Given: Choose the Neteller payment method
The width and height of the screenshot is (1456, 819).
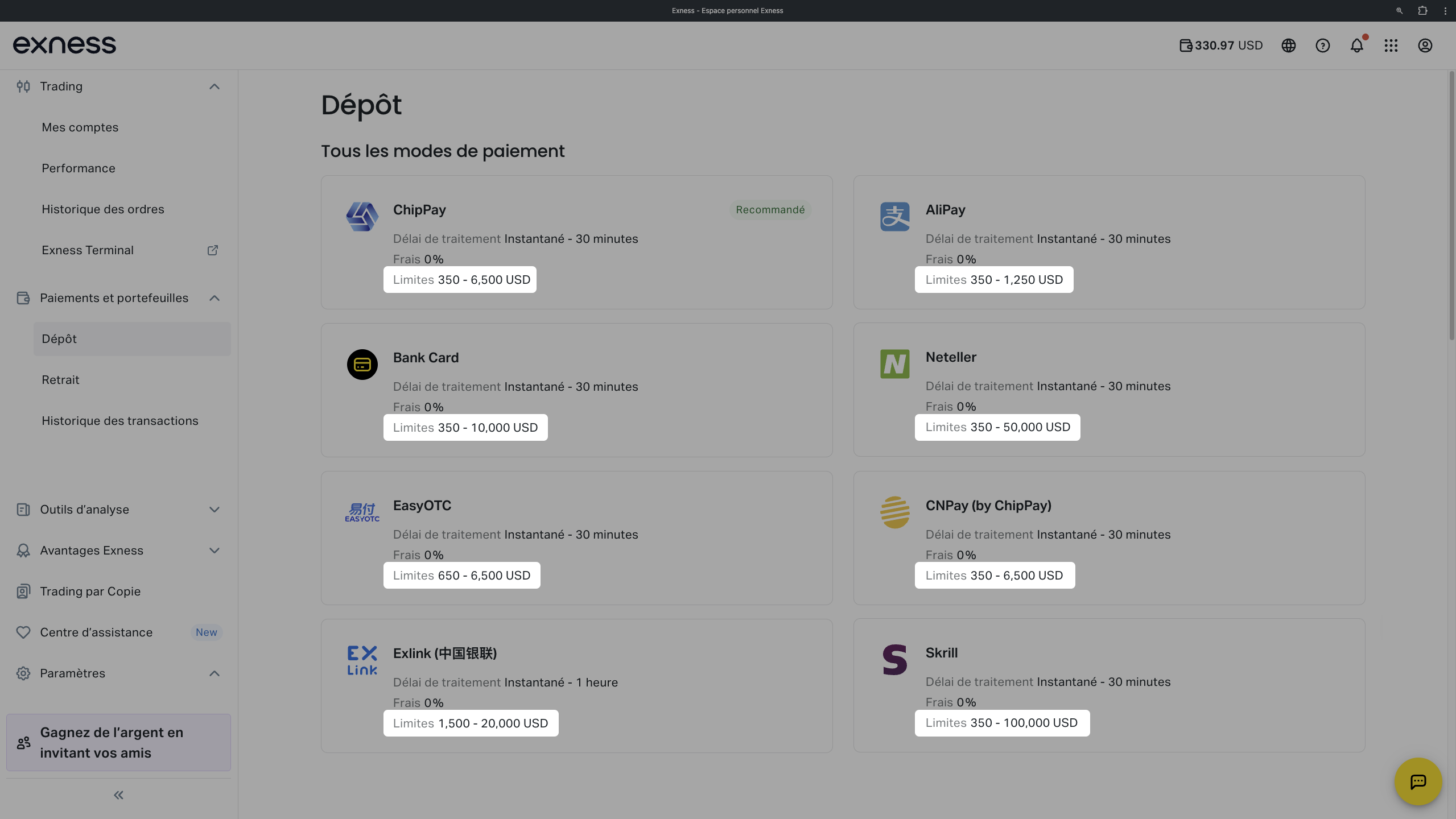Looking at the screenshot, I should pyautogui.click(x=1109, y=390).
